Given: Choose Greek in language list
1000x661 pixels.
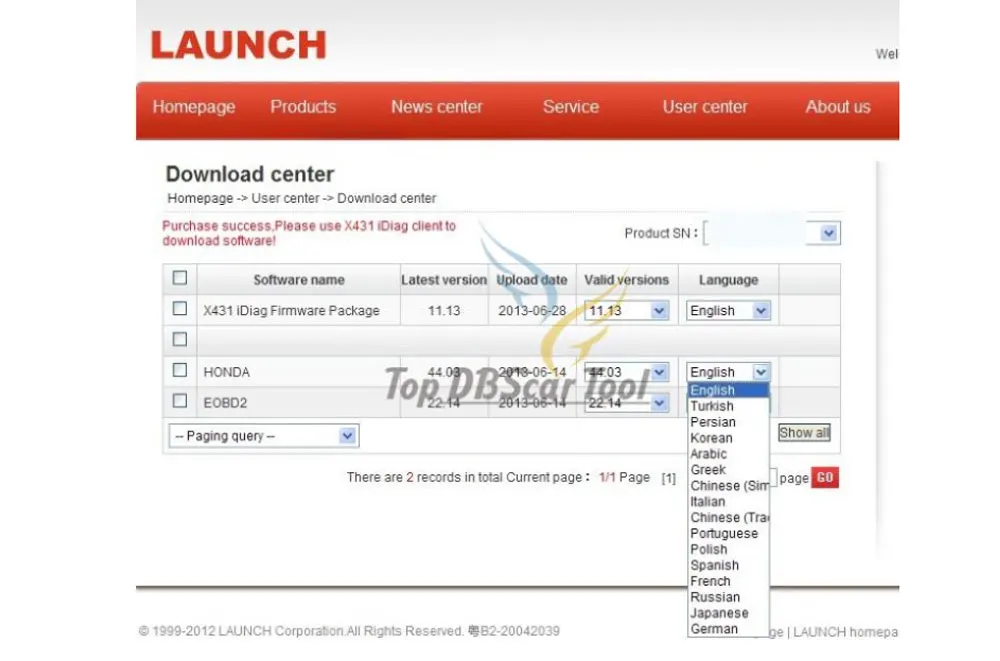Looking at the screenshot, I should click(x=728, y=470).
